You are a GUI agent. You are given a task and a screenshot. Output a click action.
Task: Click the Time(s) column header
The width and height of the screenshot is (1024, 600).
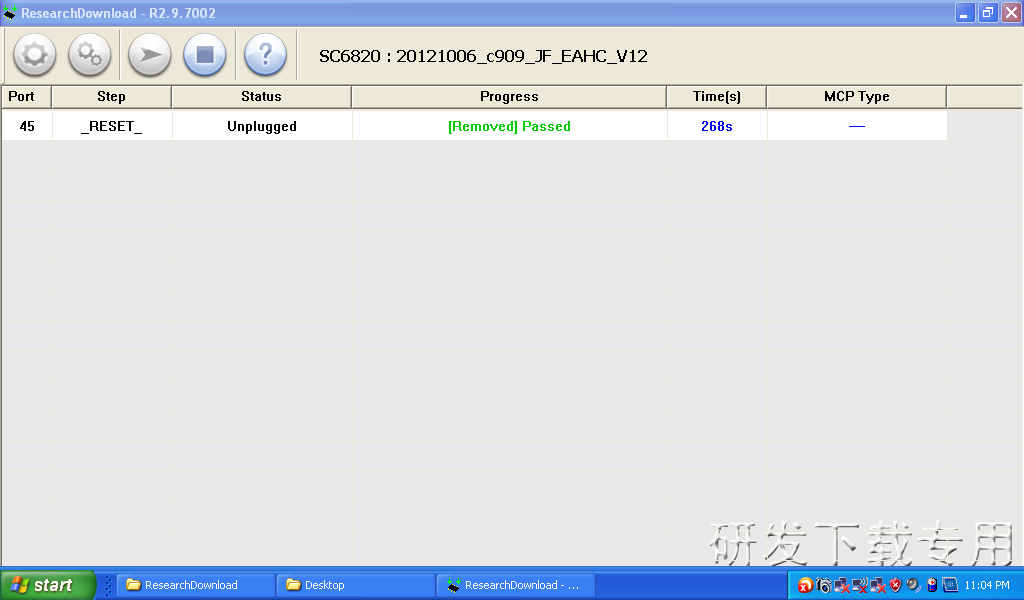coord(716,97)
